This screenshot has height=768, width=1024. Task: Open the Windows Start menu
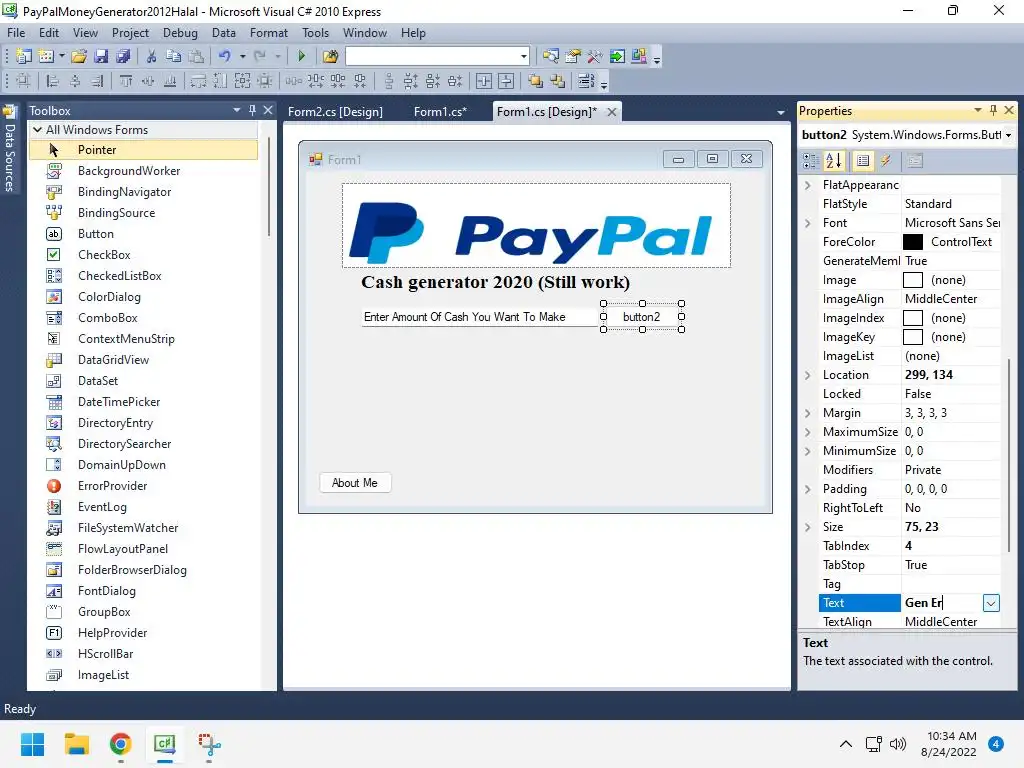33,744
